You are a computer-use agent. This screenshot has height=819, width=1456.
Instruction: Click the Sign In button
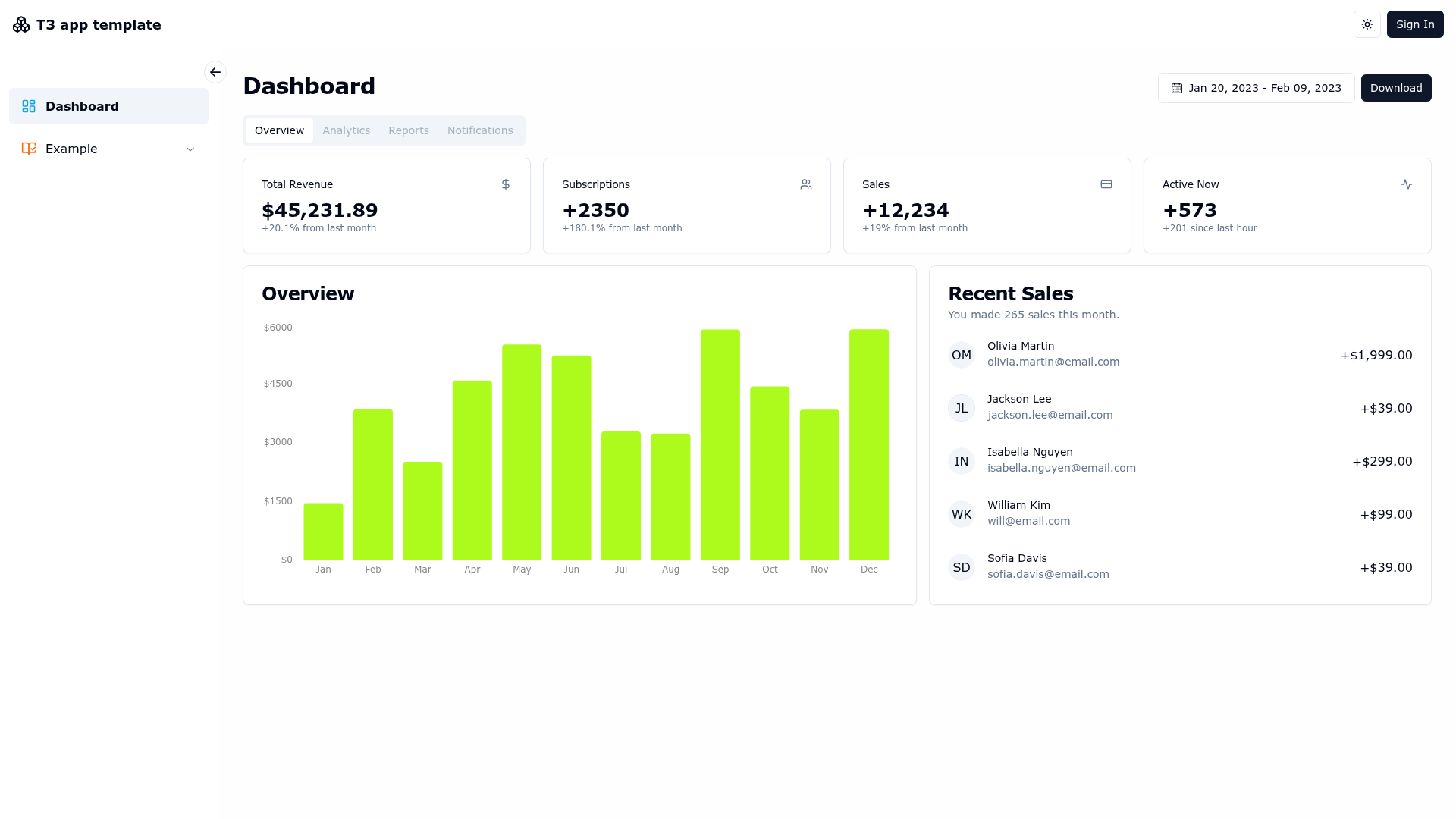coord(1415,24)
